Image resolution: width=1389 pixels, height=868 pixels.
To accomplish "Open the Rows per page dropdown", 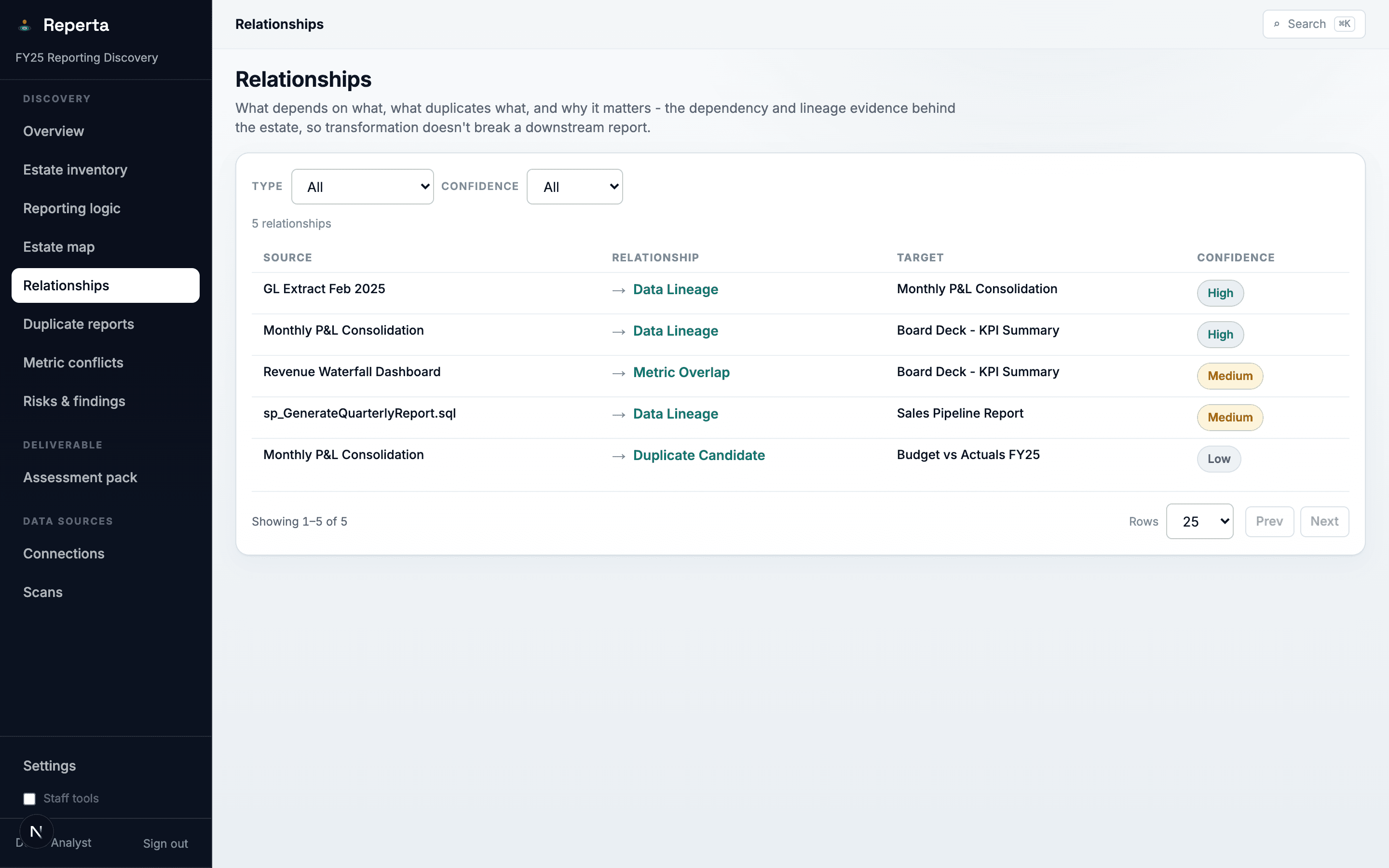I will pos(1199,521).
